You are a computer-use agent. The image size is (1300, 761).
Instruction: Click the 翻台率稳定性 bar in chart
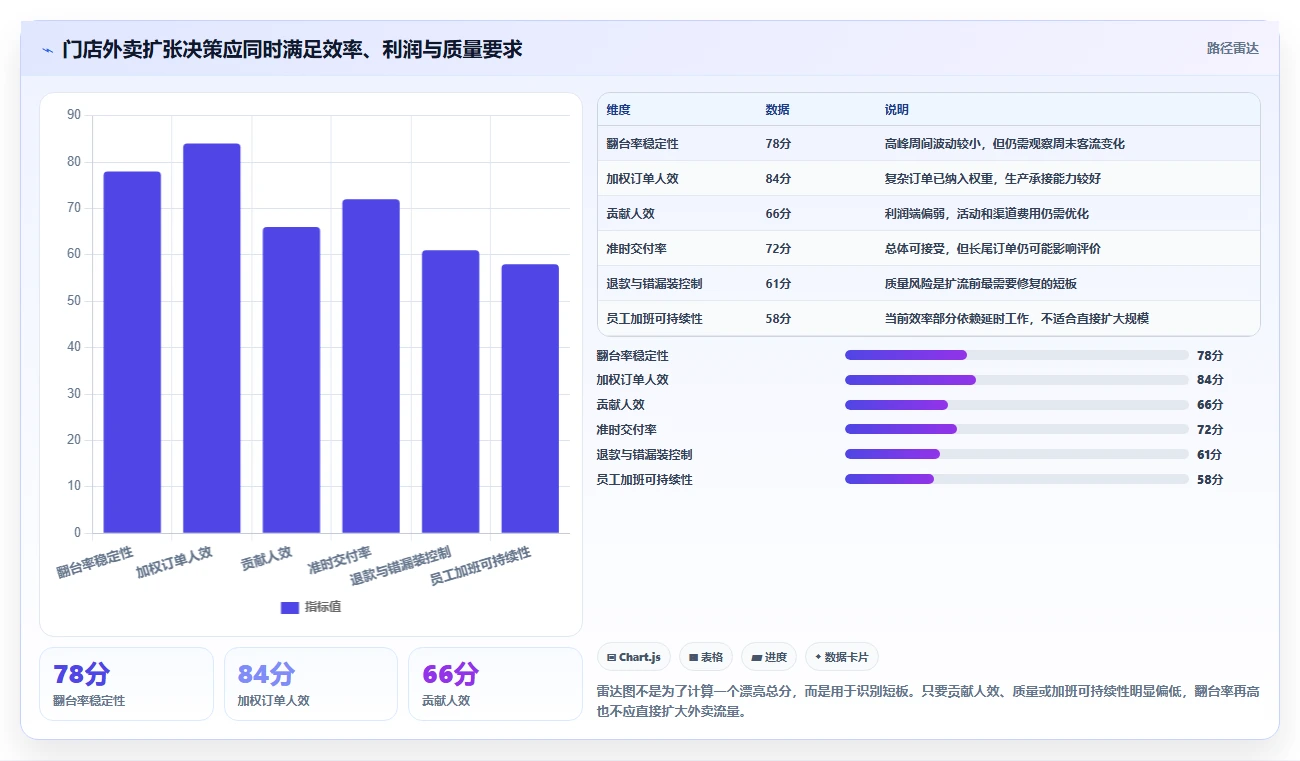(x=132, y=352)
